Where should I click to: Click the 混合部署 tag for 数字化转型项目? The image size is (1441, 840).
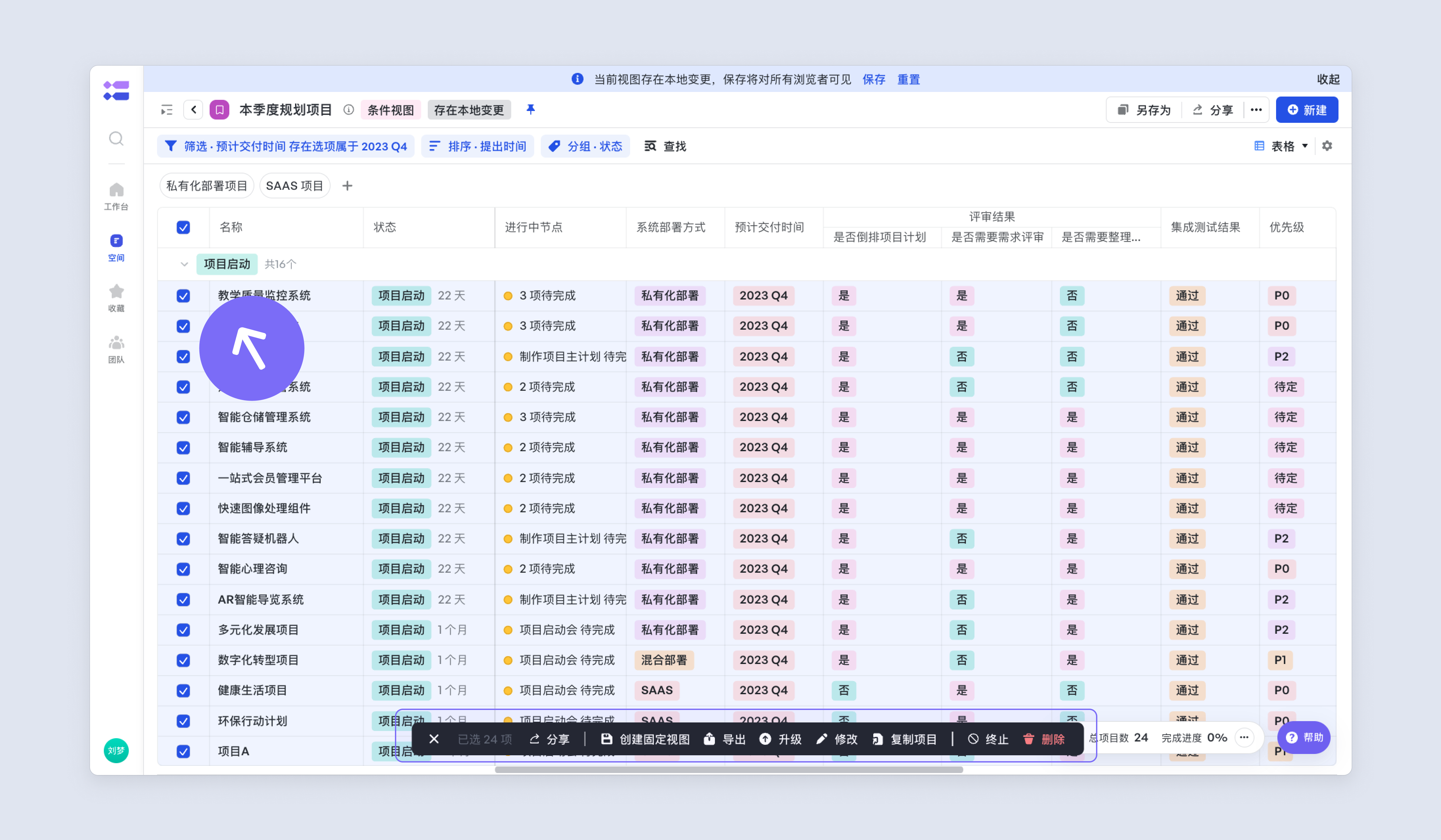click(x=663, y=660)
